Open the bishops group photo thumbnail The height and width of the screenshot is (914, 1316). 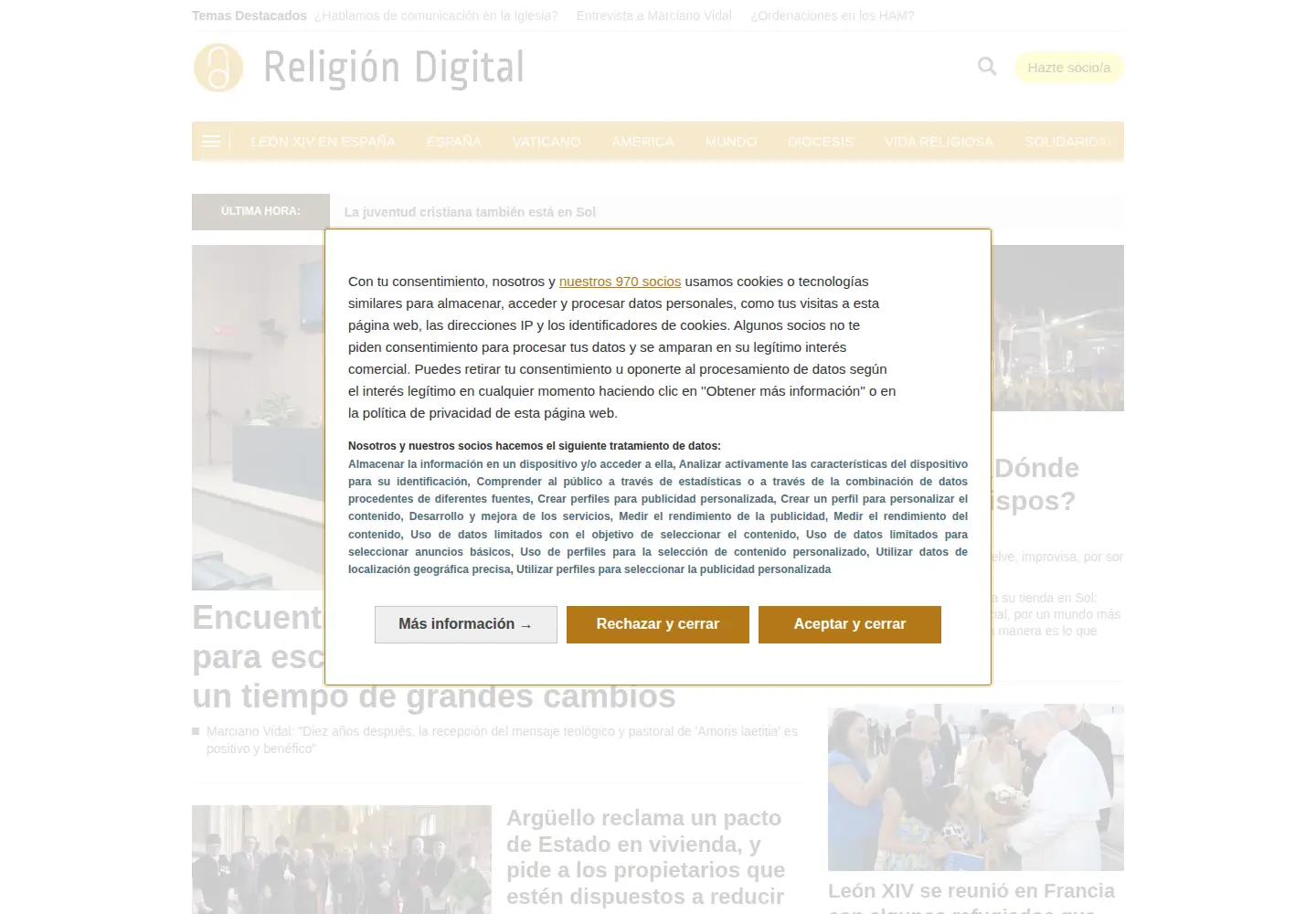[x=342, y=859]
